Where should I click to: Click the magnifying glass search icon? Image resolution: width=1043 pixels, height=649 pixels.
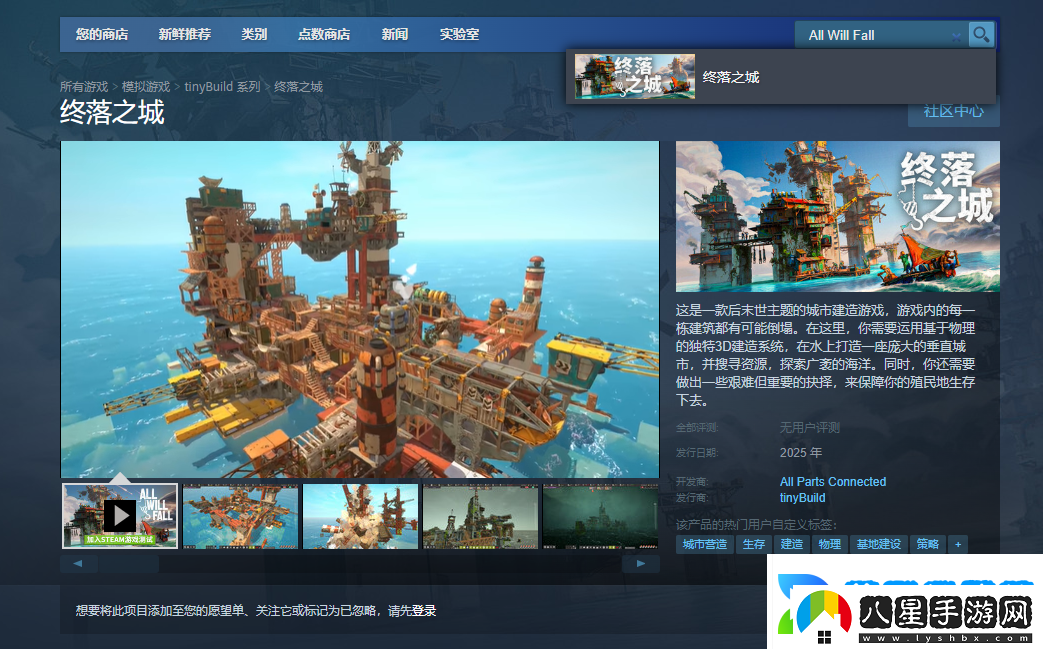coord(981,34)
